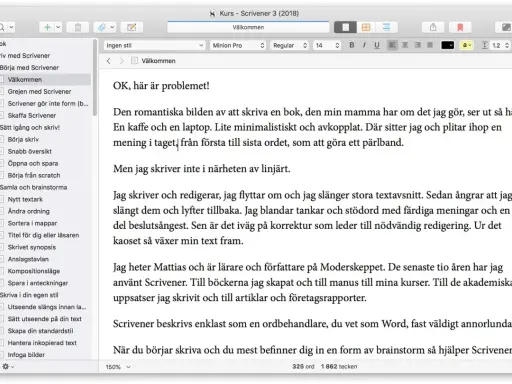Select the Sätt igång och skriv! folder

(30, 127)
